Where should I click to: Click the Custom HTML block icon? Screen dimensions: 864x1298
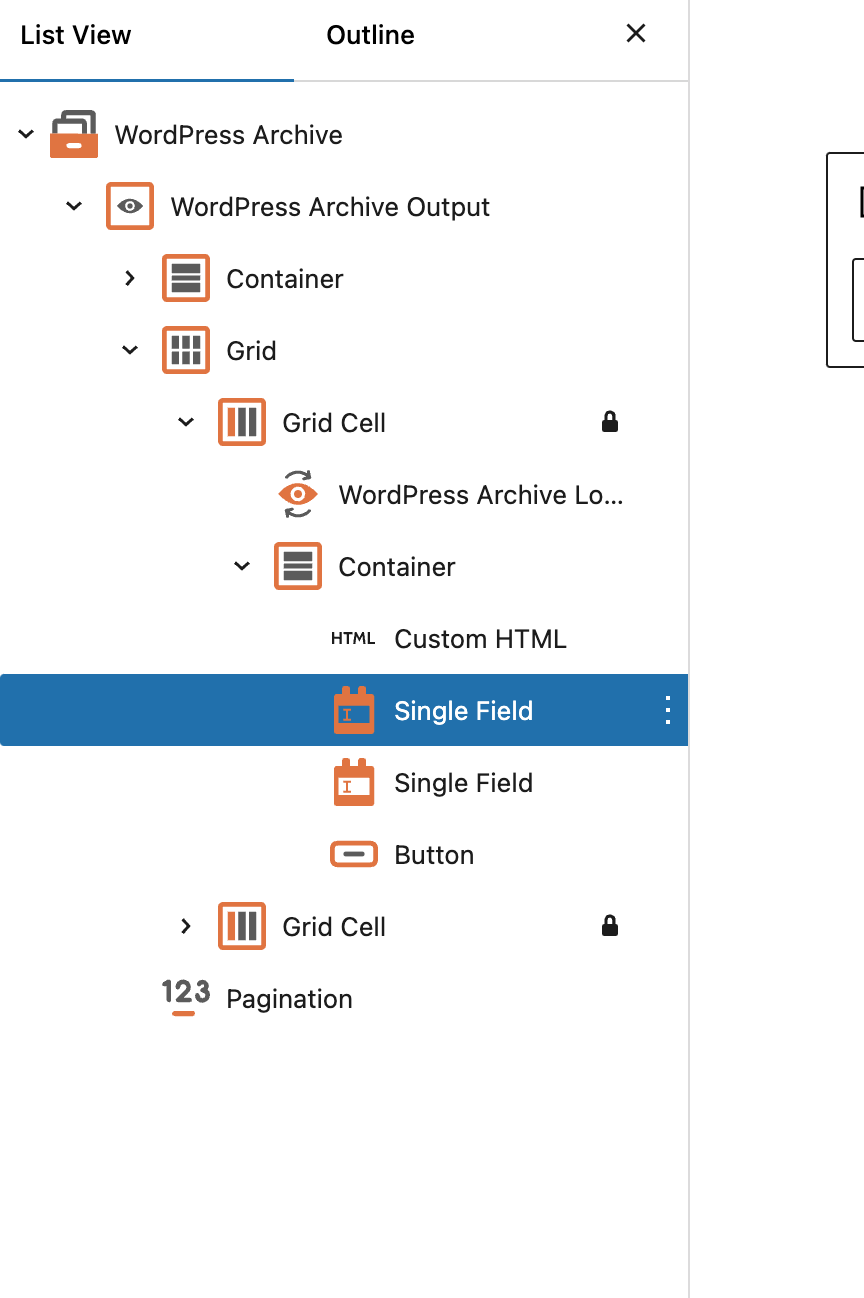pyautogui.click(x=353, y=639)
